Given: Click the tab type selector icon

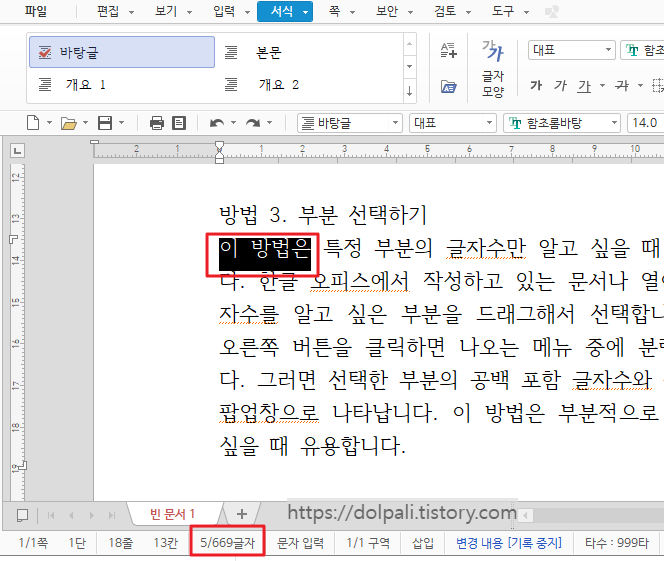Looking at the screenshot, I should point(17,151).
